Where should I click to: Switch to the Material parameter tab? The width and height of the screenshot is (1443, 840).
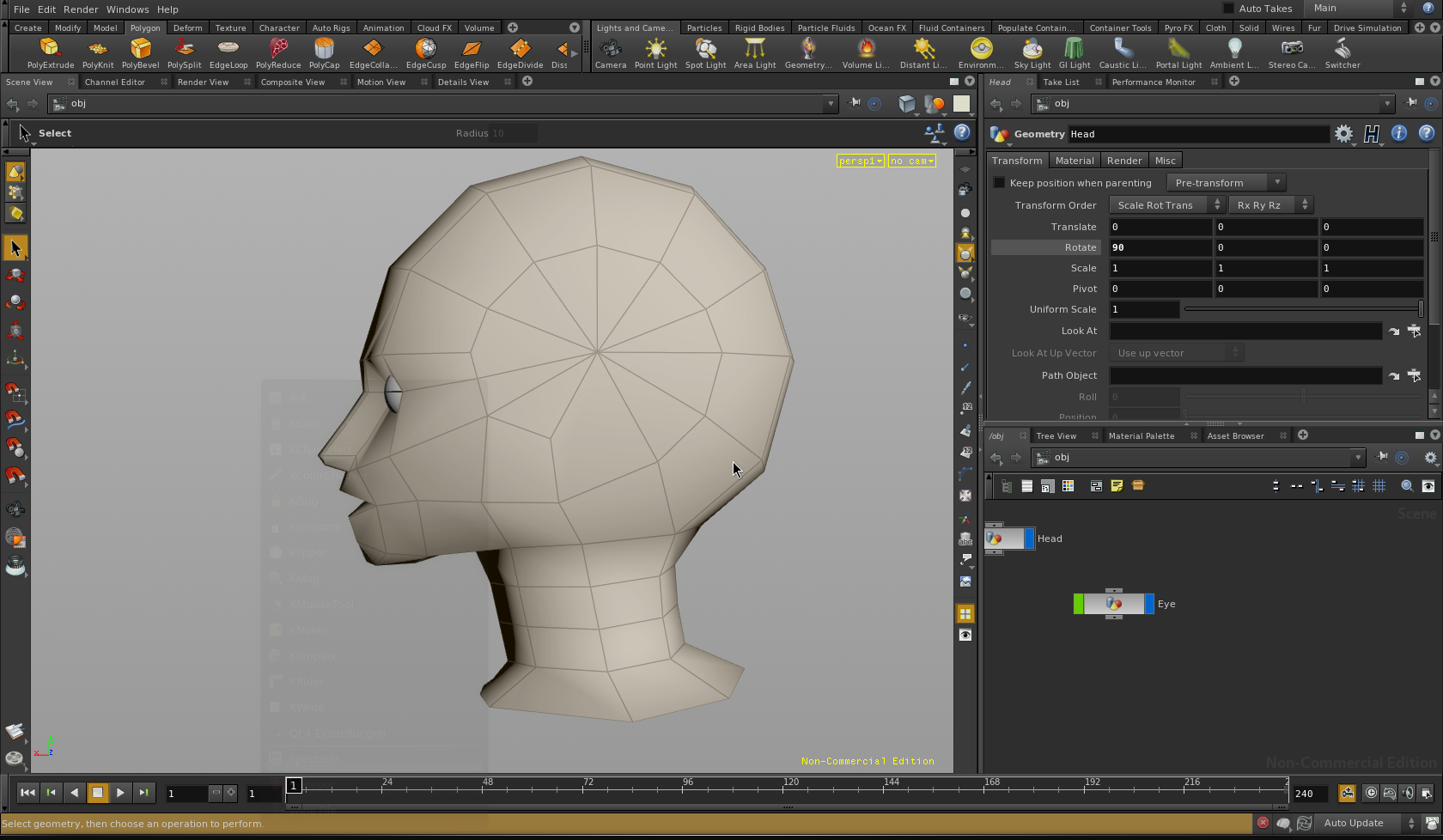coord(1074,161)
